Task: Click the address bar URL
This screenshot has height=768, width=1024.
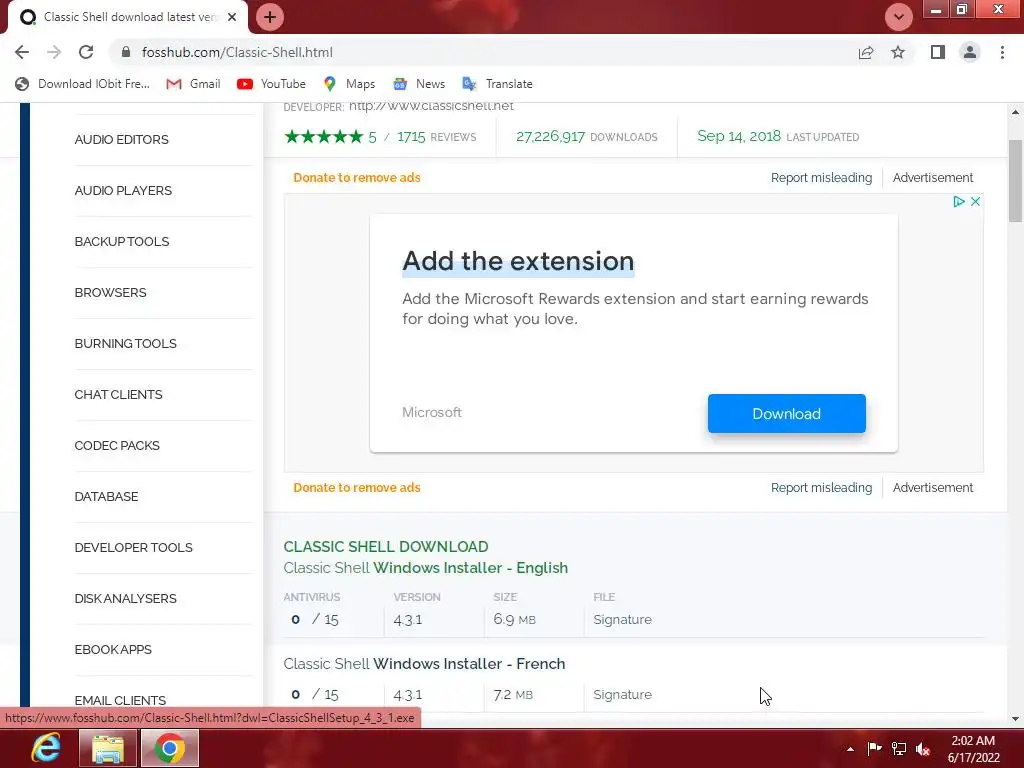Action: coord(237,52)
